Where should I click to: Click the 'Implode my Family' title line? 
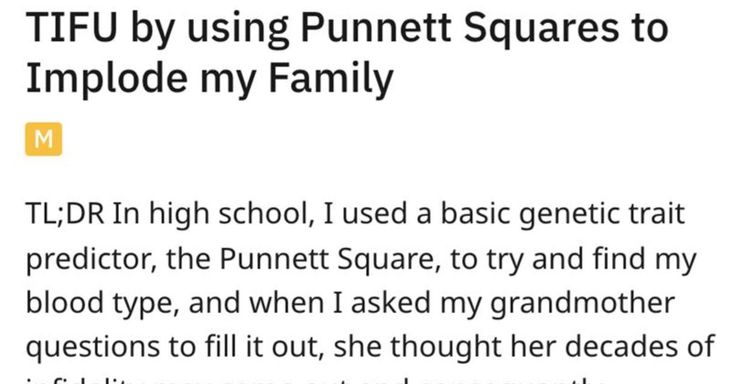pyautogui.click(x=210, y=78)
